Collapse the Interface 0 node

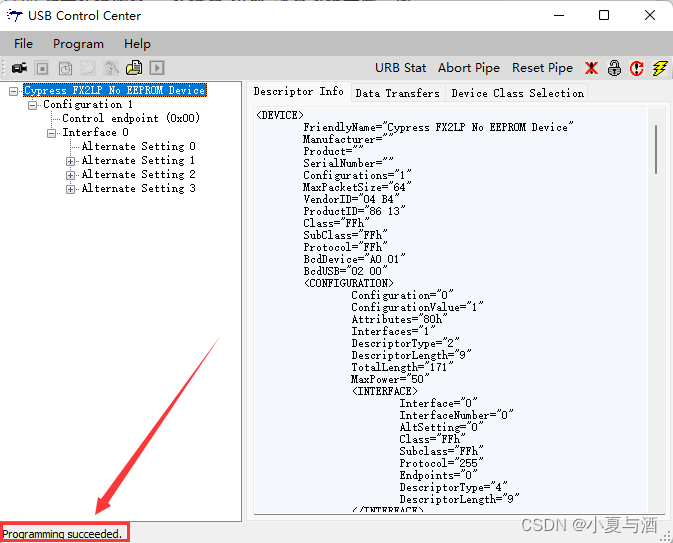coord(52,133)
